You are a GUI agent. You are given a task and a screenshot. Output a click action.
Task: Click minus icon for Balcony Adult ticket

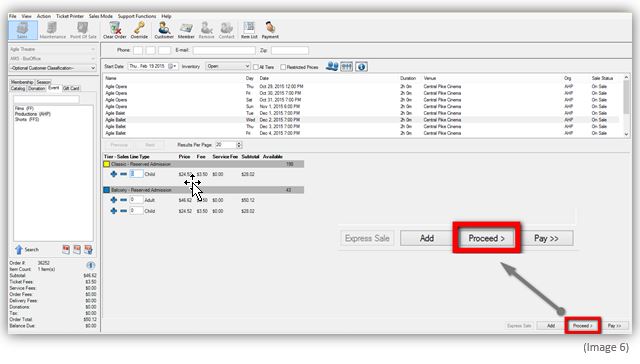coord(123,200)
